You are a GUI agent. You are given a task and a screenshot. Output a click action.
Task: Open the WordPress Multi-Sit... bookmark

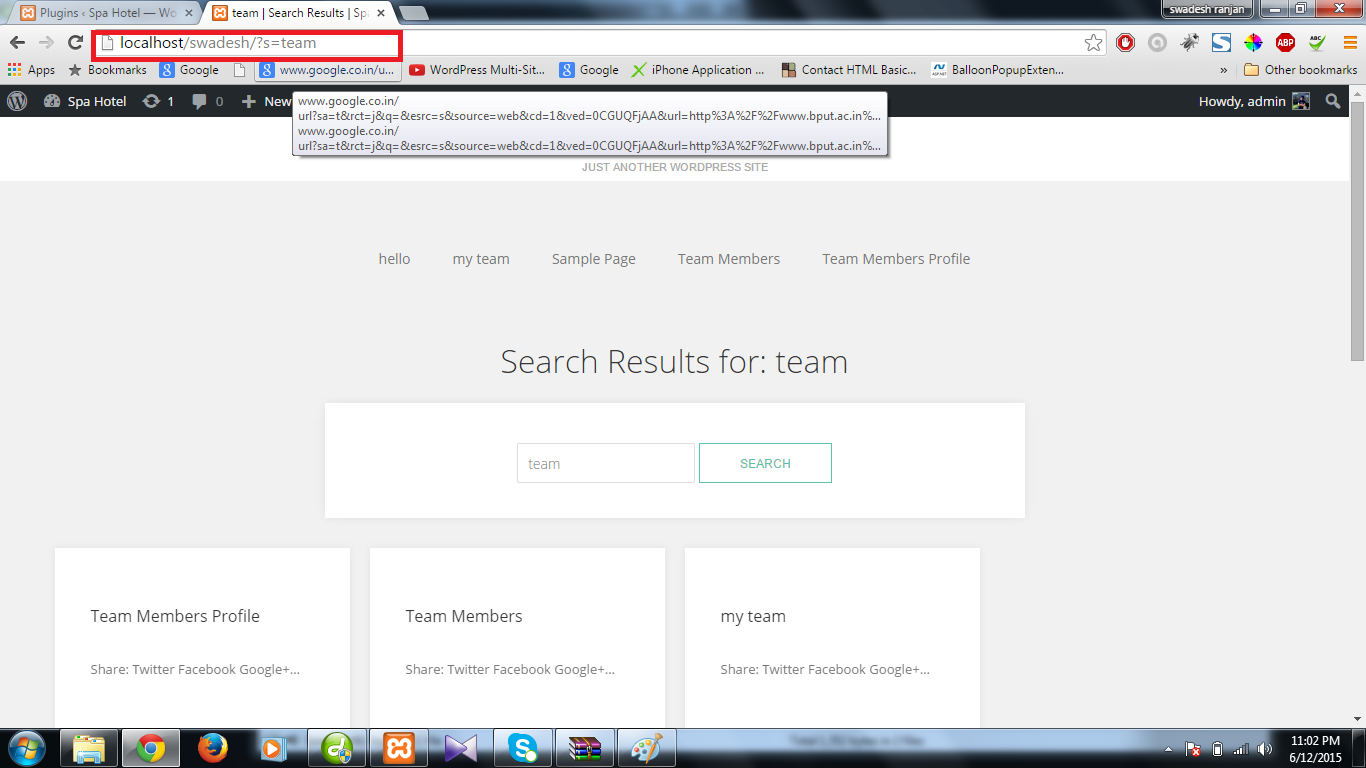[x=477, y=70]
